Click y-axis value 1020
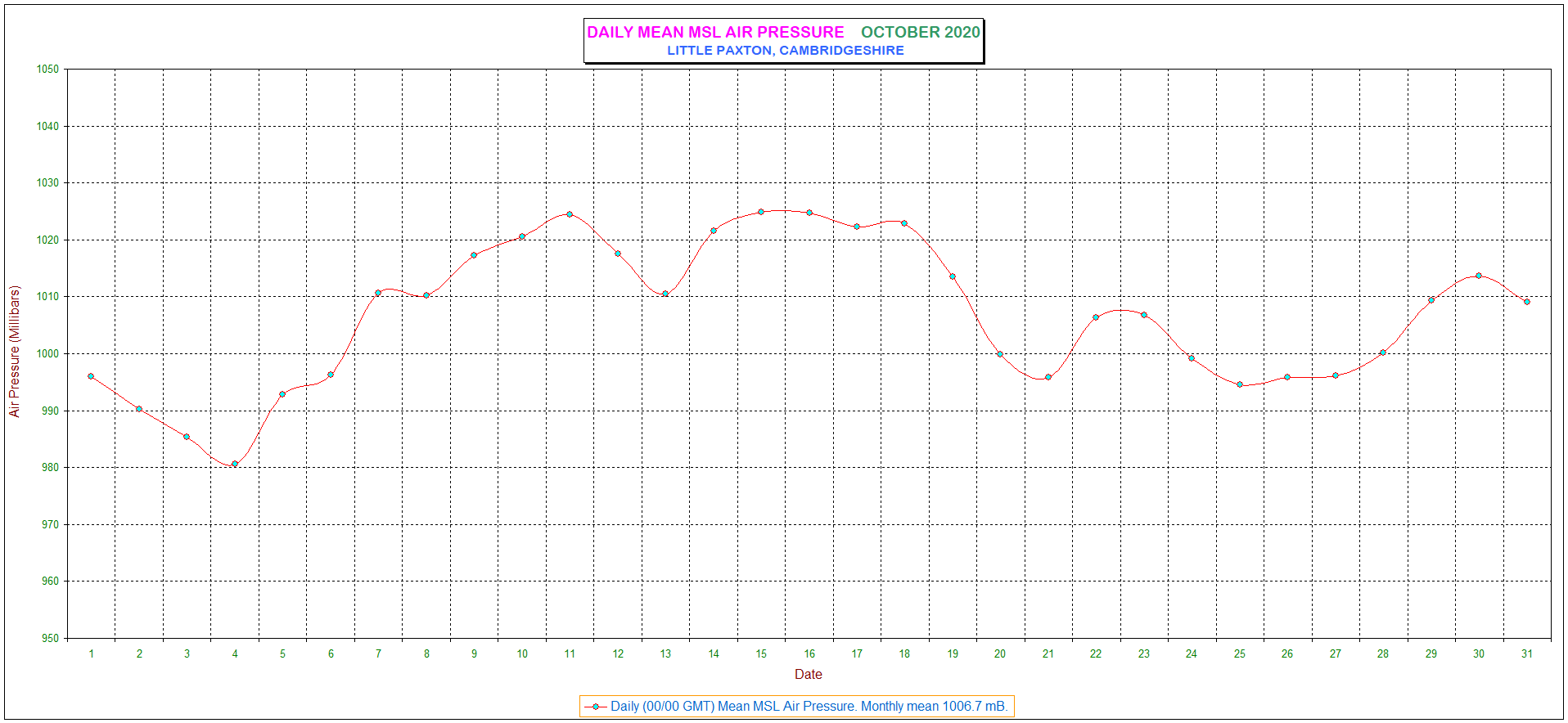The width and height of the screenshot is (1568, 723). [x=47, y=240]
